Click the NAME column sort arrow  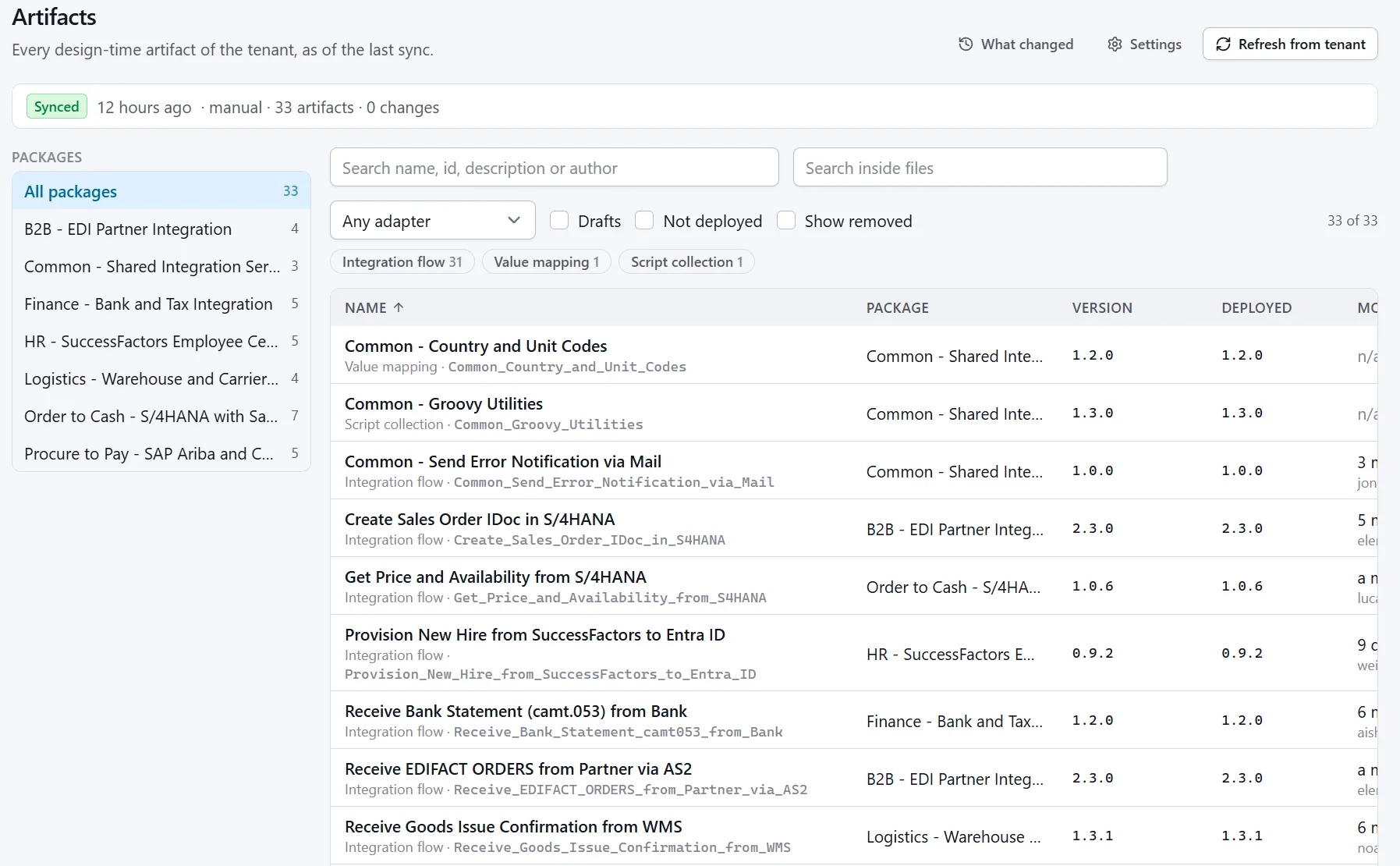[399, 307]
